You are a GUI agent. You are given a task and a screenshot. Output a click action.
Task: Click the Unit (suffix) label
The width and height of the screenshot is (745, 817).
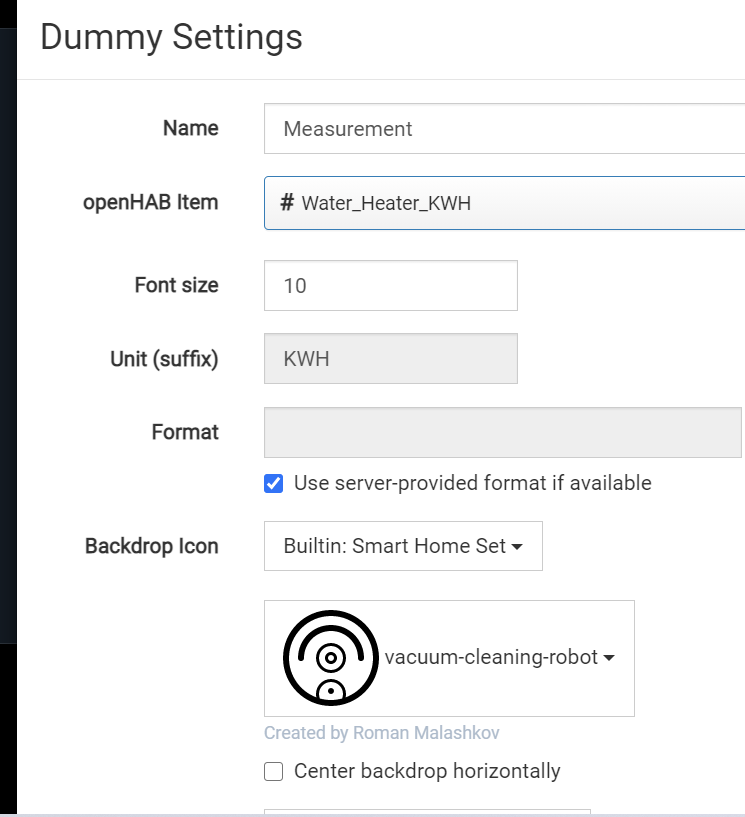[x=164, y=358]
